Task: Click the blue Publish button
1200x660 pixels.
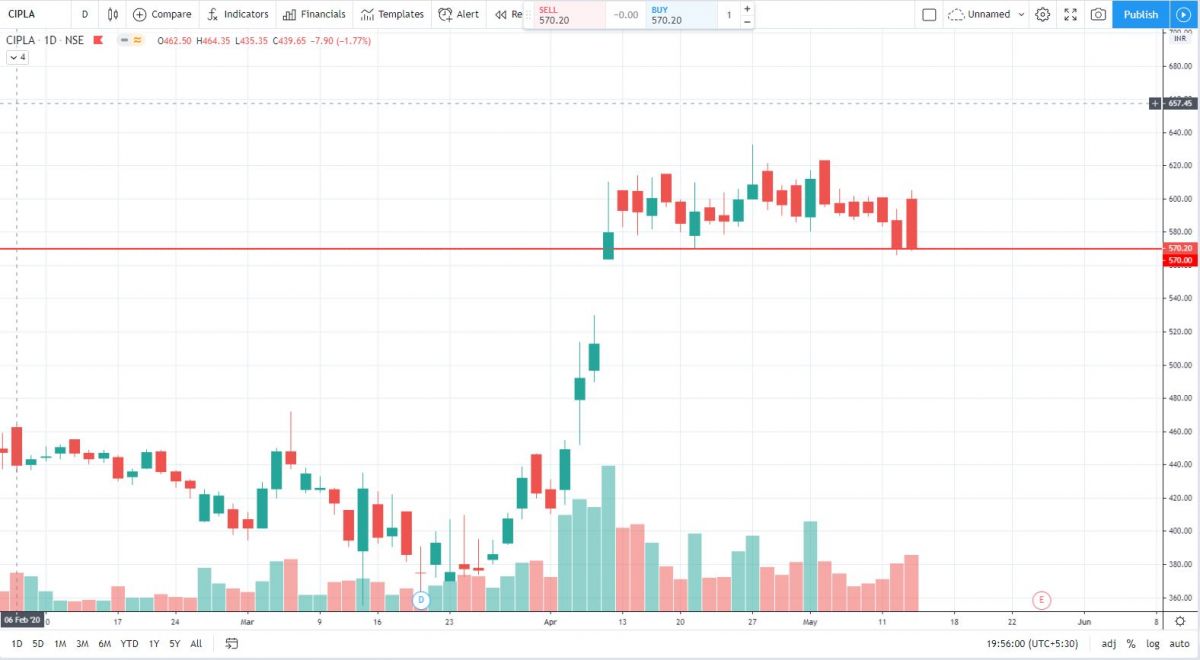Action: (1140, 14)
